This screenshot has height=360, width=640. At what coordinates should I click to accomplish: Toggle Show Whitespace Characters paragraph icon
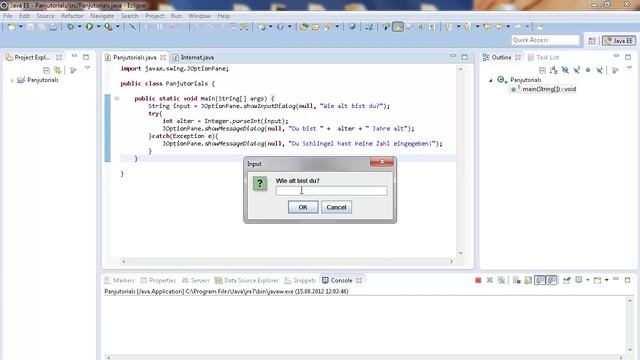click(x=432, y=27)
